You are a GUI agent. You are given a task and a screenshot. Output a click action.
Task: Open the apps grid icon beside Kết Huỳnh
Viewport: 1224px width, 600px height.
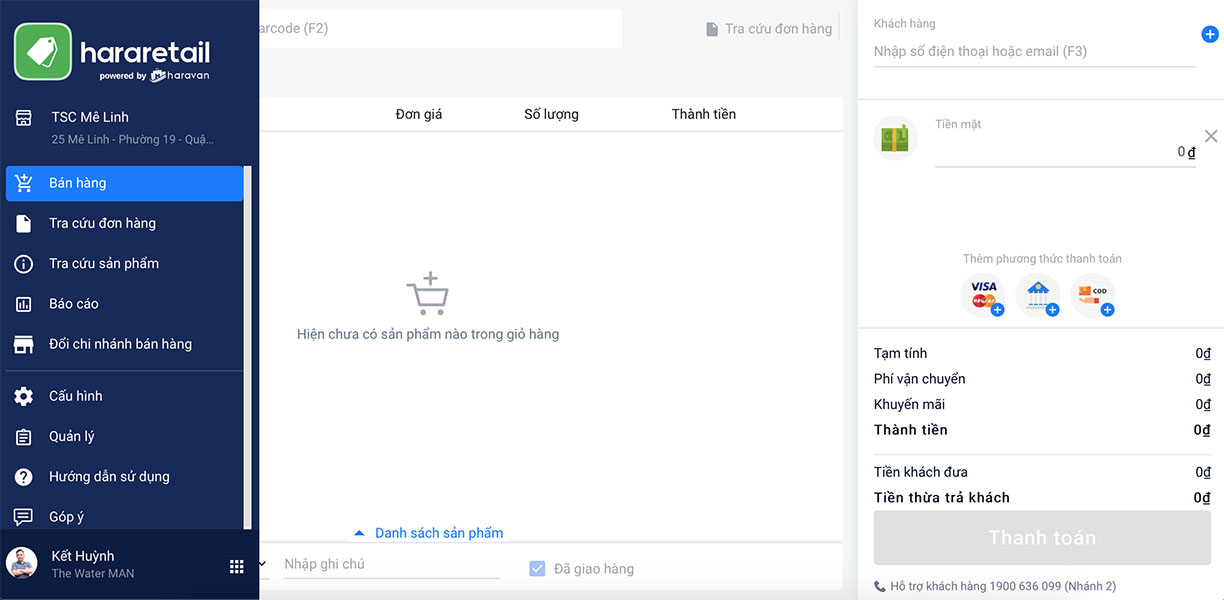[237, 567]
